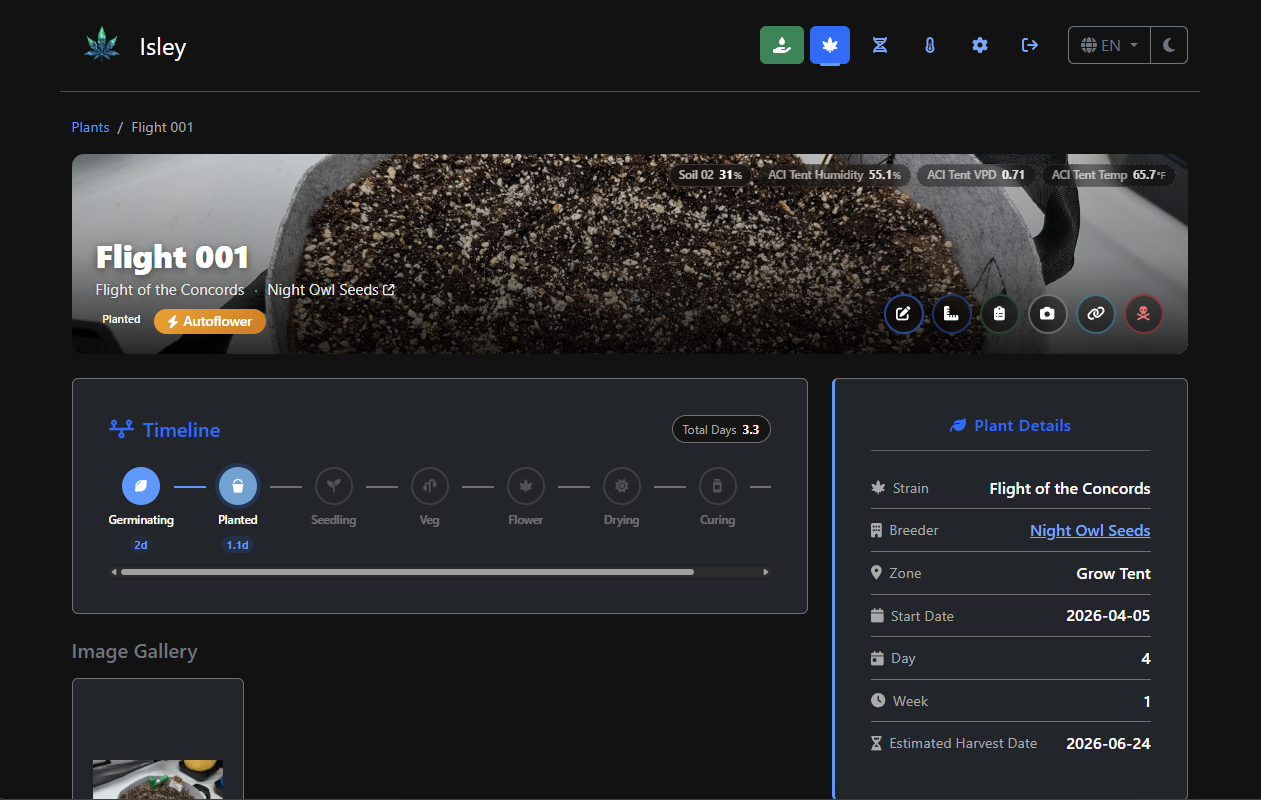Click the ruler measurement button
This screenshot has width=1261, height=800.
(951, 314)
